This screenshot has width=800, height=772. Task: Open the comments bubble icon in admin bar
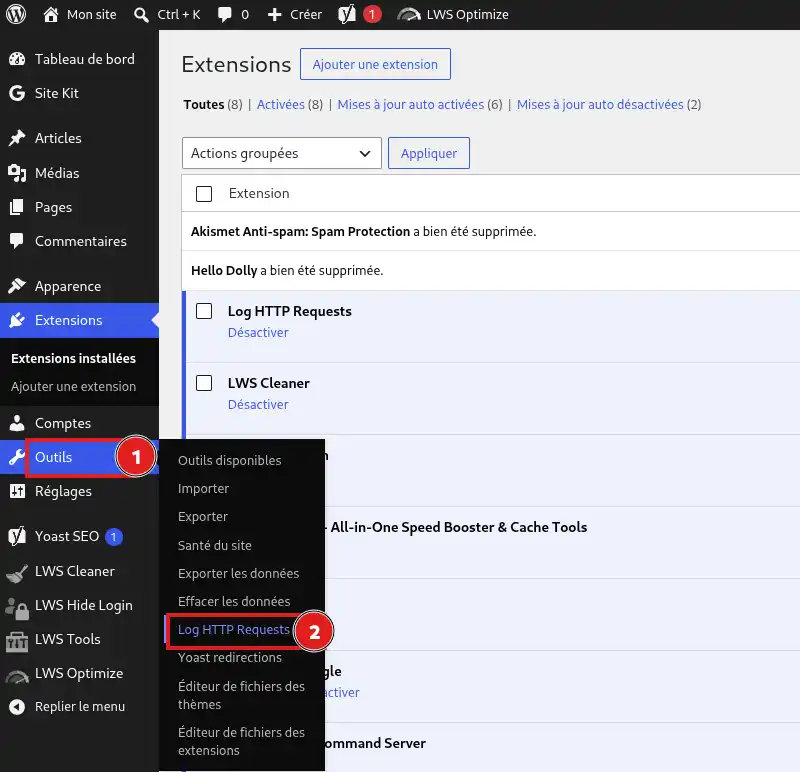[224, 14]
